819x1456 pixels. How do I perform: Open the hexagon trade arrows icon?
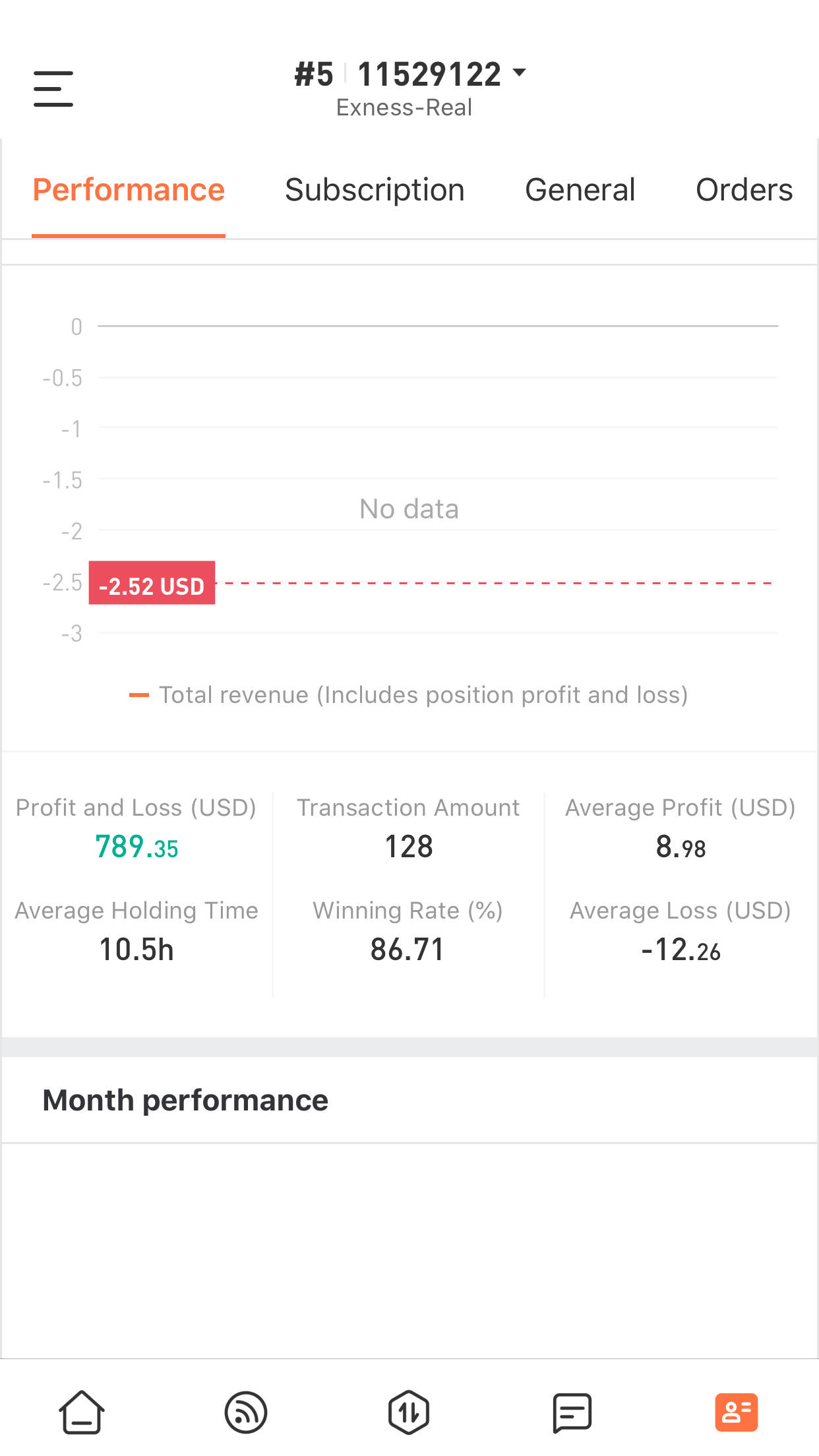coord(409,1412)
